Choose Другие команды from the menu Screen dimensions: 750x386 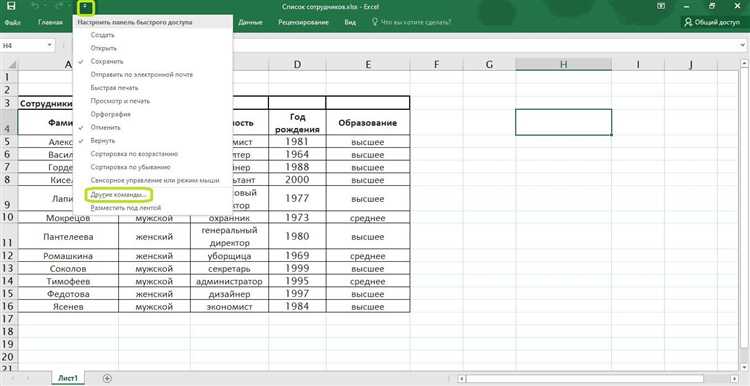click(x=118, y=195)
